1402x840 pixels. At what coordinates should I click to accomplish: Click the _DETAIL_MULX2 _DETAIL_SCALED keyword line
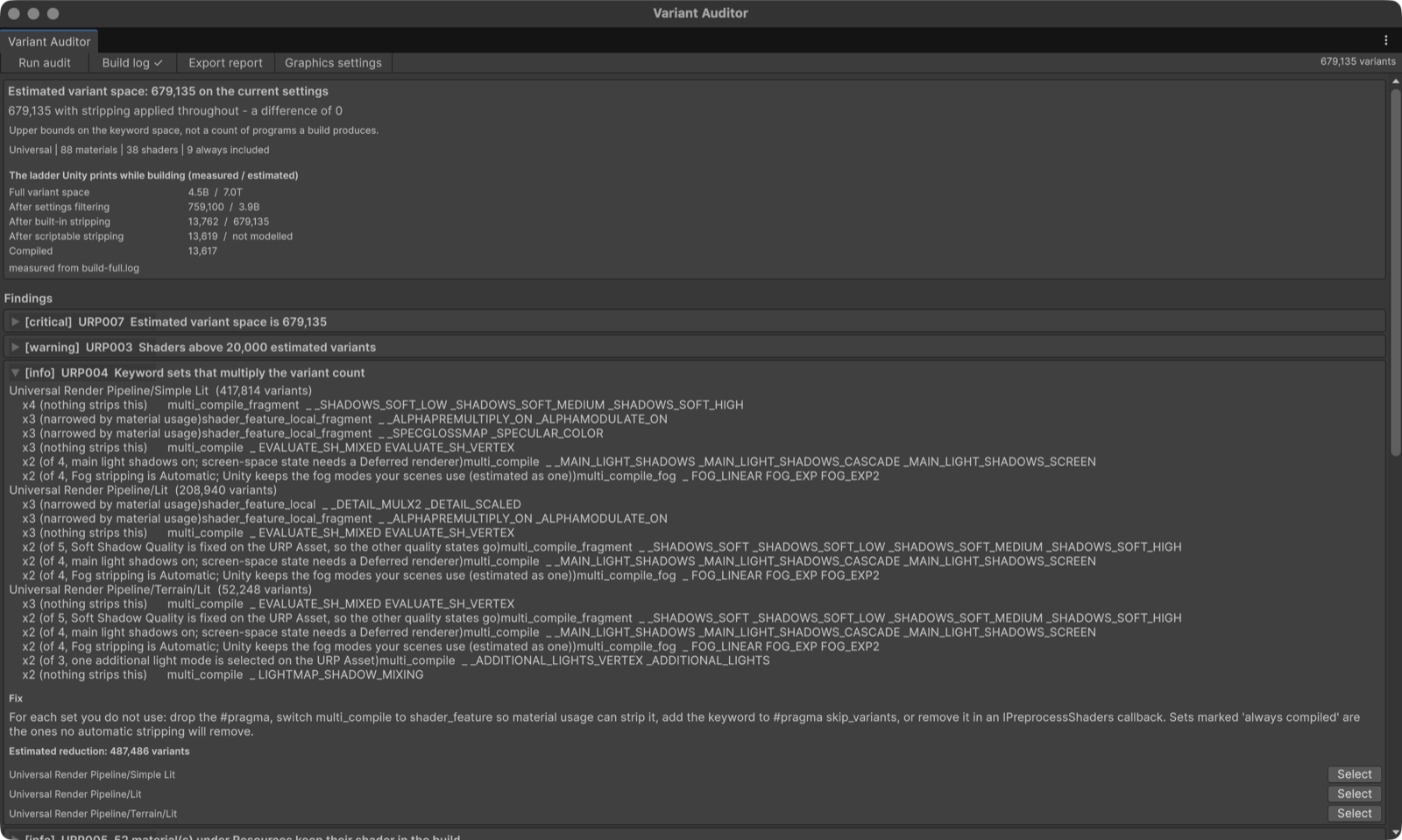272,505
